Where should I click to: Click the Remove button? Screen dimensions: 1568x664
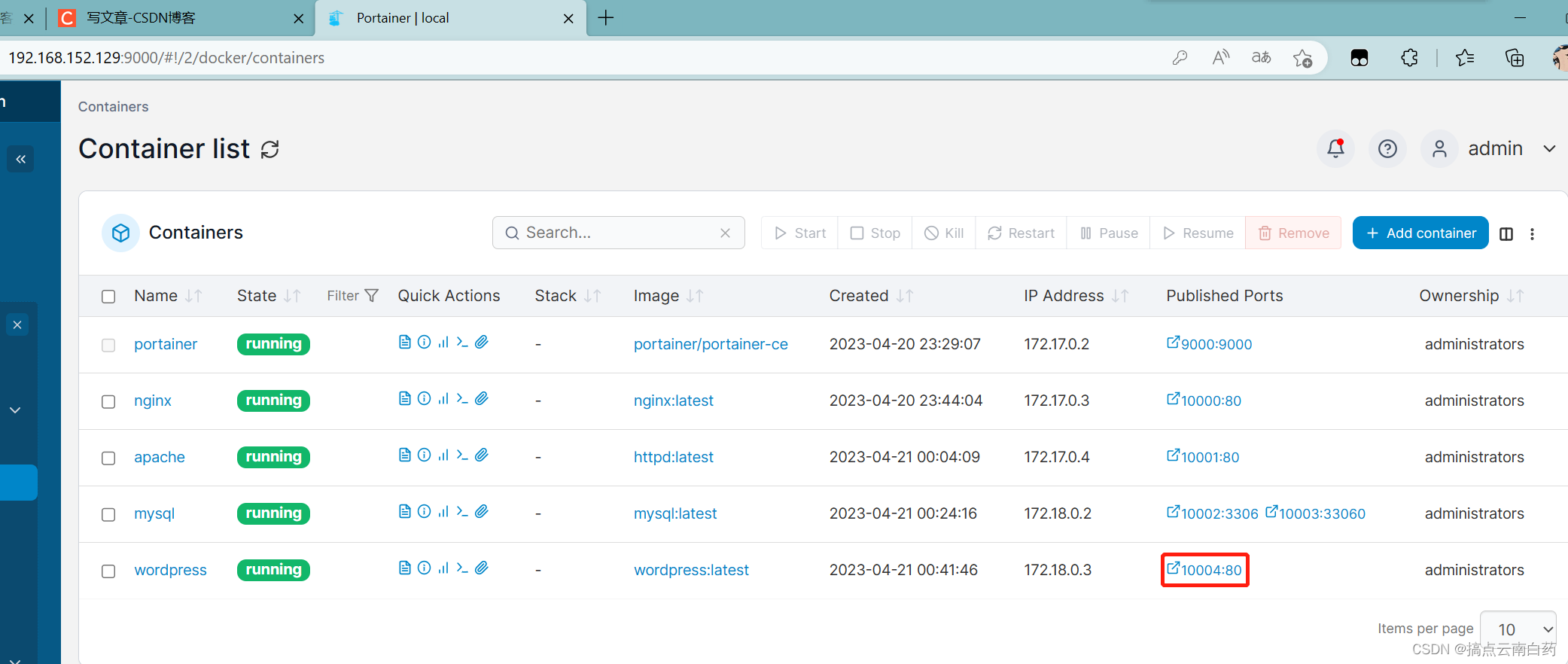tap(1293, 233)
